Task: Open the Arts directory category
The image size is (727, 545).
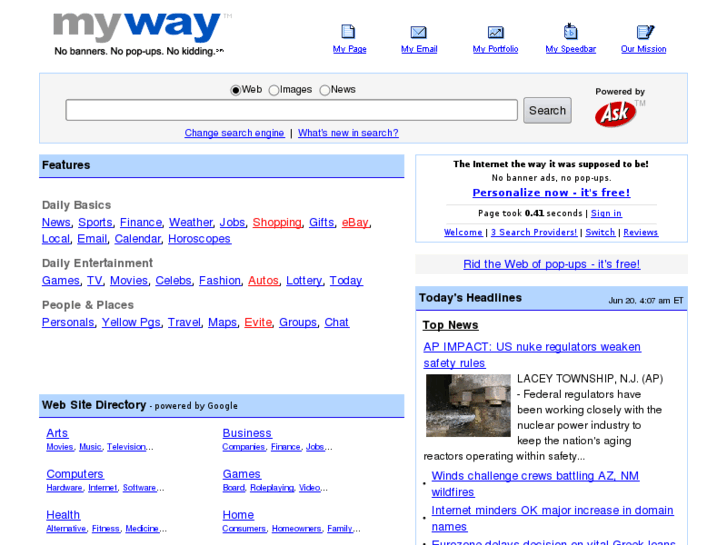Action: (57, 433)
